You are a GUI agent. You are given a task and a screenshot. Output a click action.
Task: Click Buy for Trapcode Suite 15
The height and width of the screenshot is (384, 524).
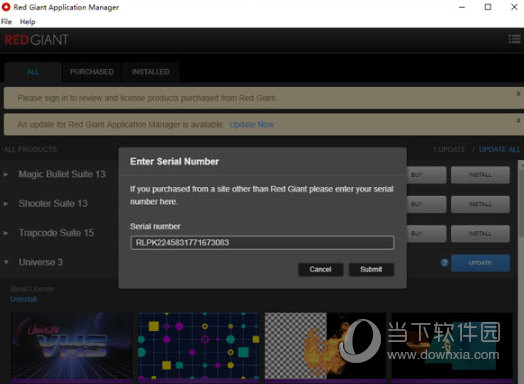427,234
